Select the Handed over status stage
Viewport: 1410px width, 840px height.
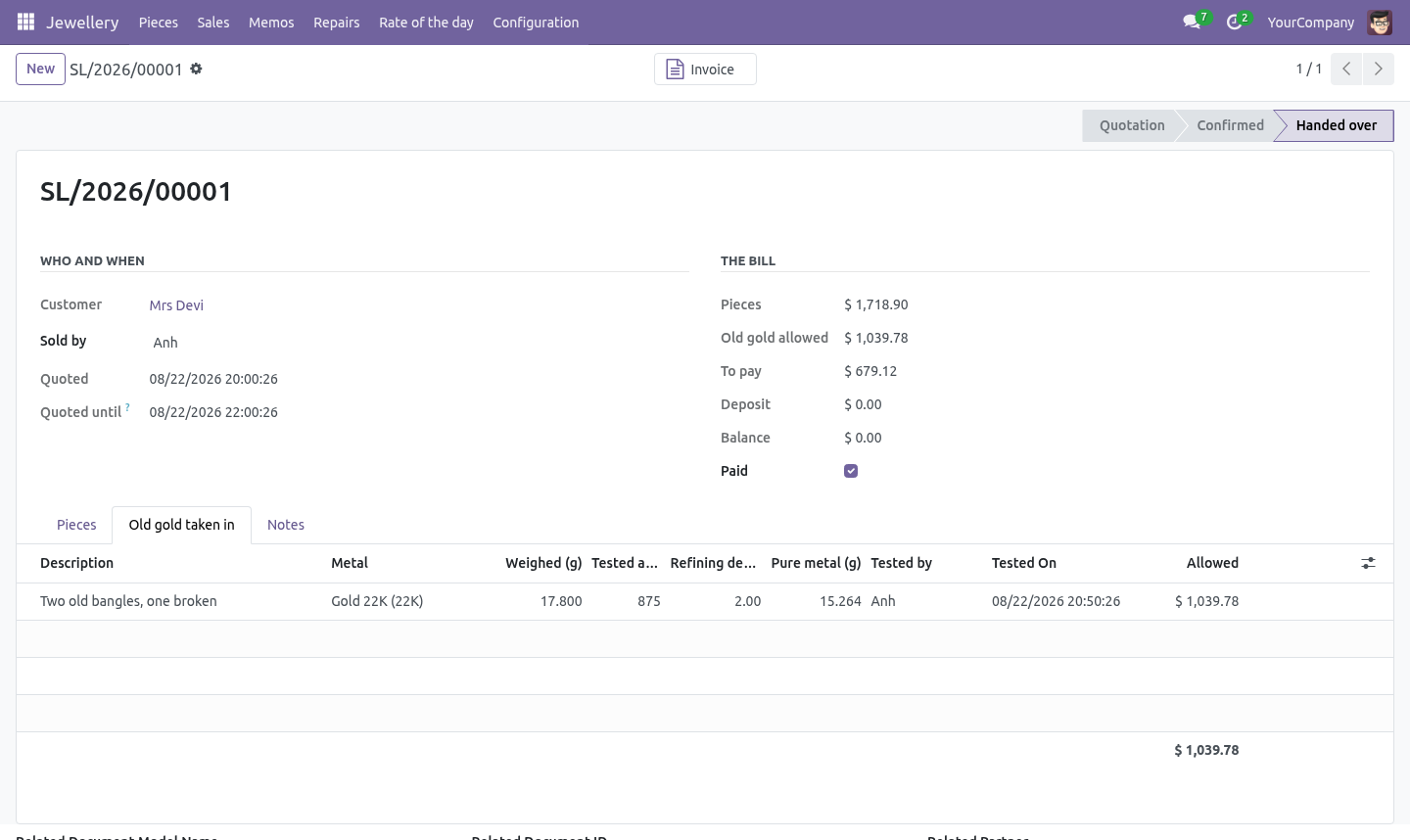[x=1337, y=125]
